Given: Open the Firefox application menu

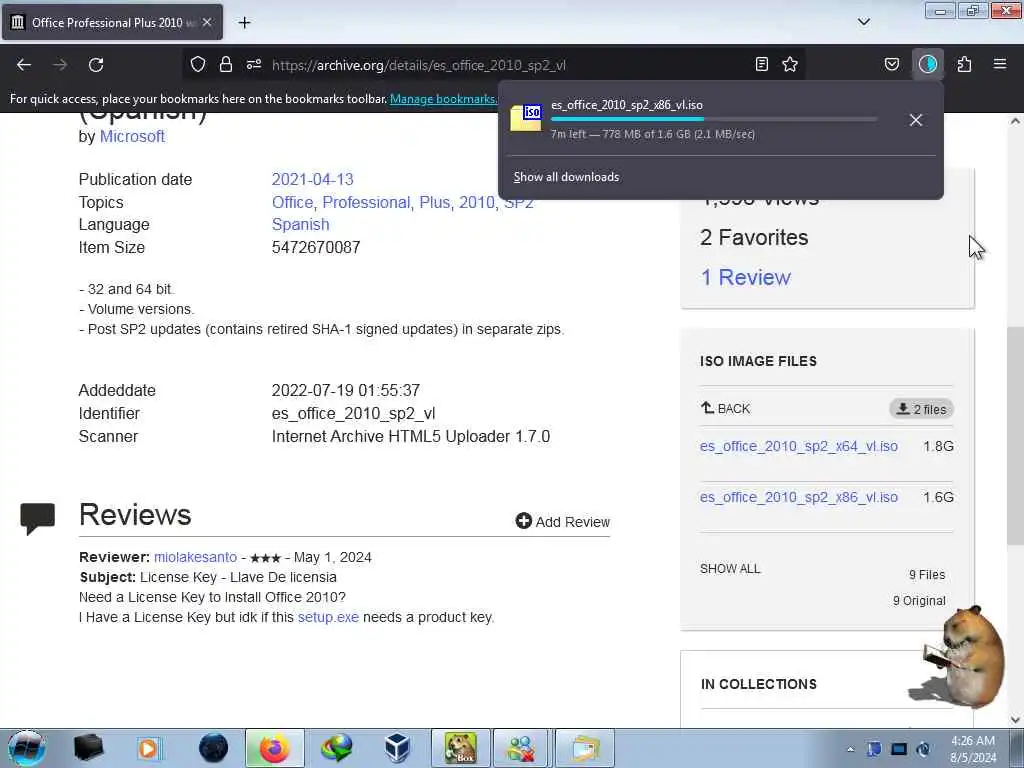Looking at the screenshot, I should coord(1000,64).
